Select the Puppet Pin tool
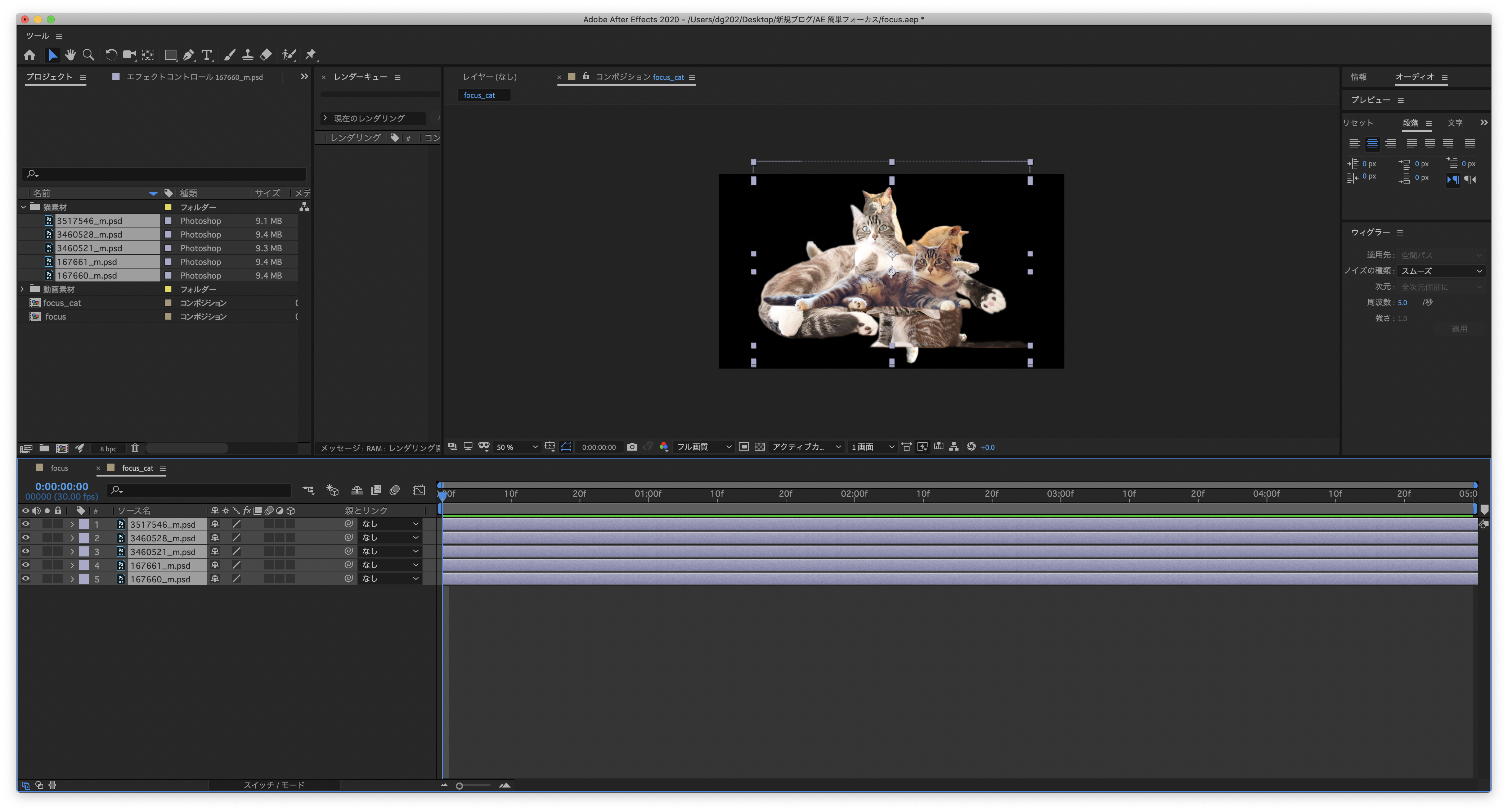 click(311, 55)
